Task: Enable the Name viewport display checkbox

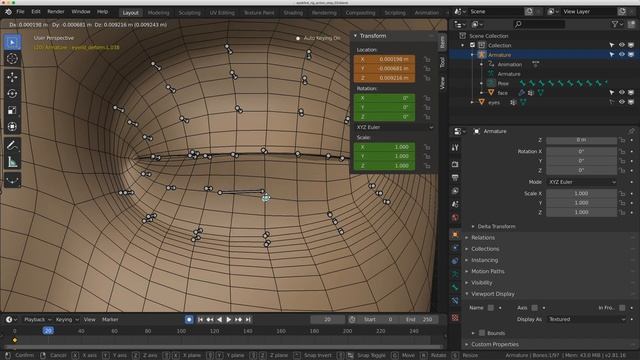Action: click(491, 308)
